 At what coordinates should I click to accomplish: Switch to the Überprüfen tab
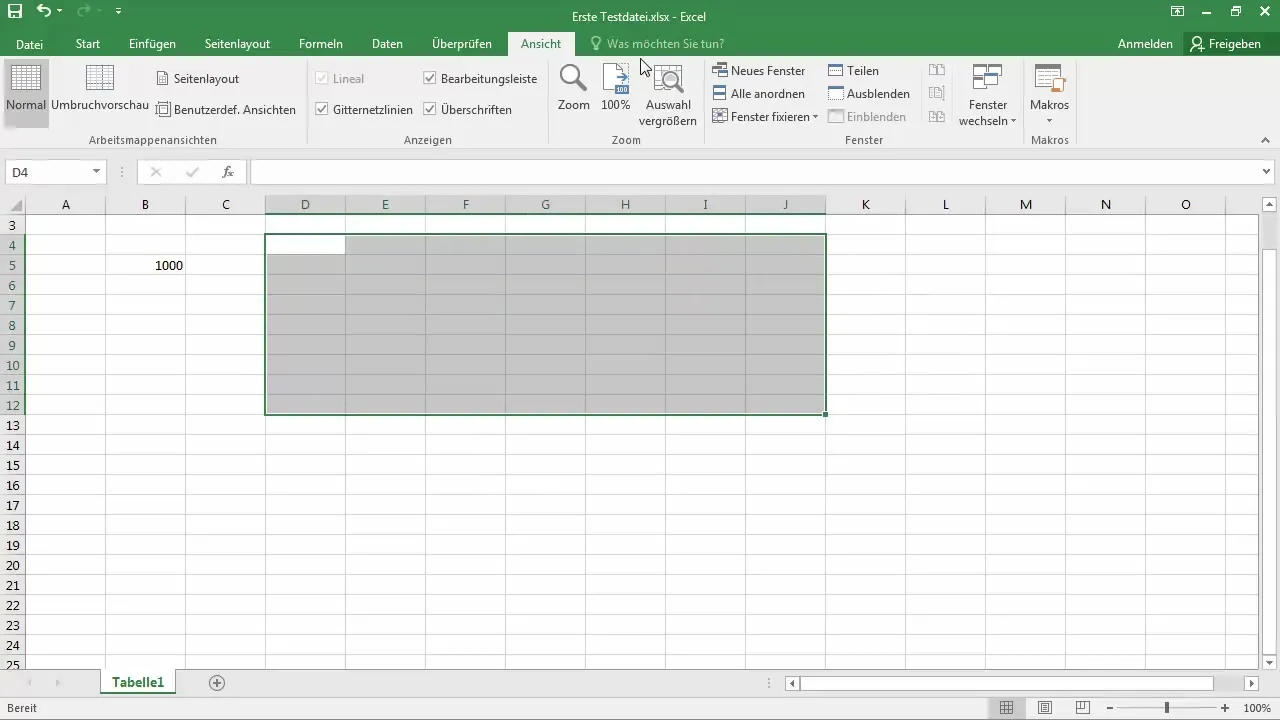point(462,44)
